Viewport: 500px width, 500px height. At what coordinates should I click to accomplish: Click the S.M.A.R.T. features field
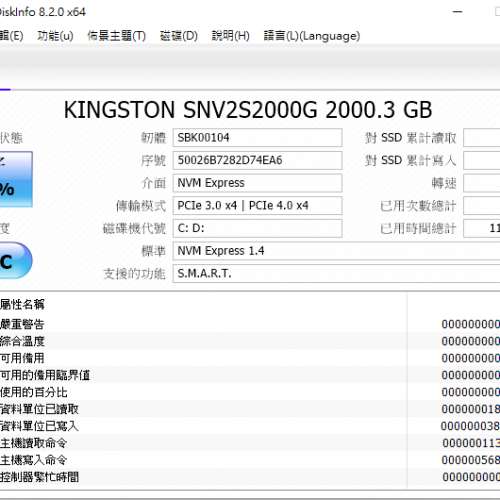point(336,273)
